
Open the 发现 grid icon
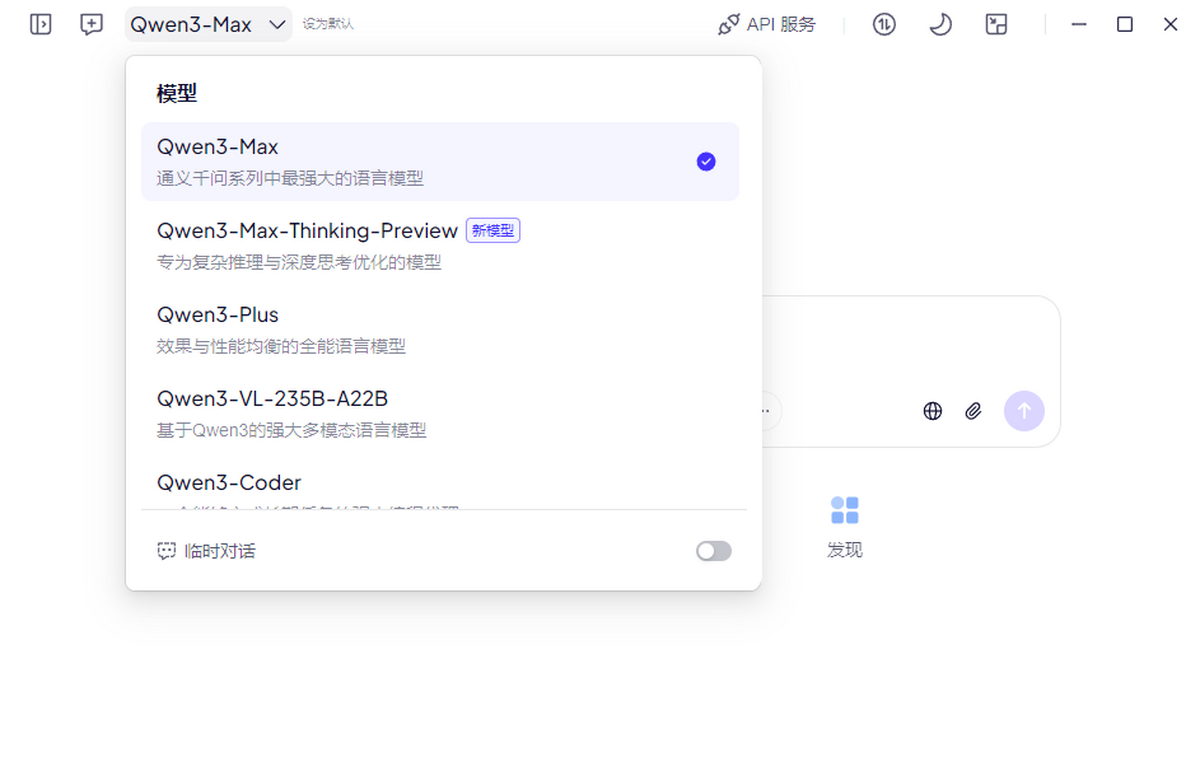pos(845,510)
